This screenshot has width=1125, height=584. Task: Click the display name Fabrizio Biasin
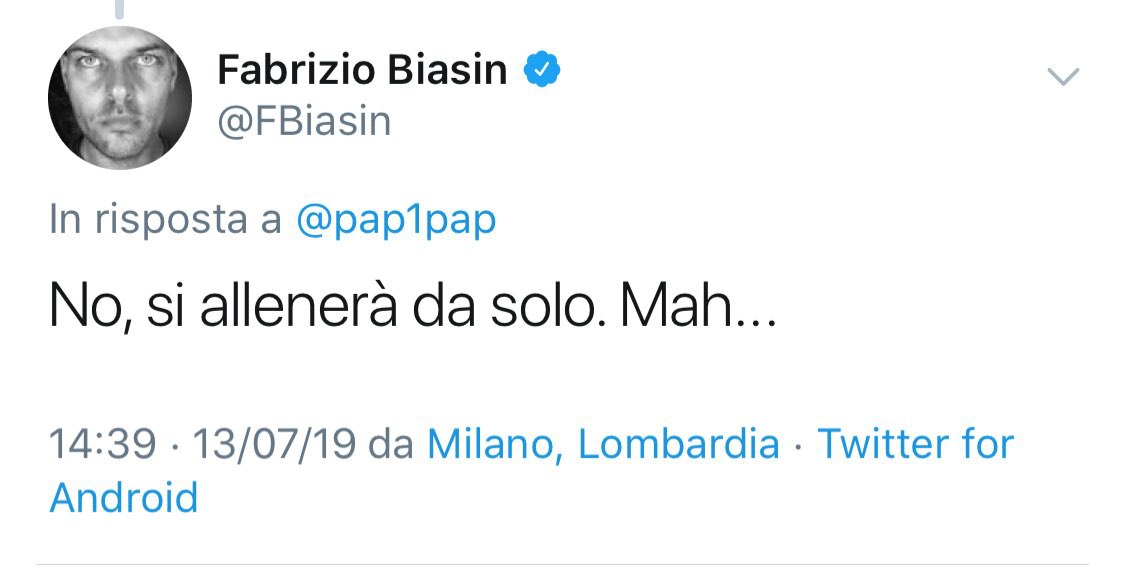click(x=362, y=71)
